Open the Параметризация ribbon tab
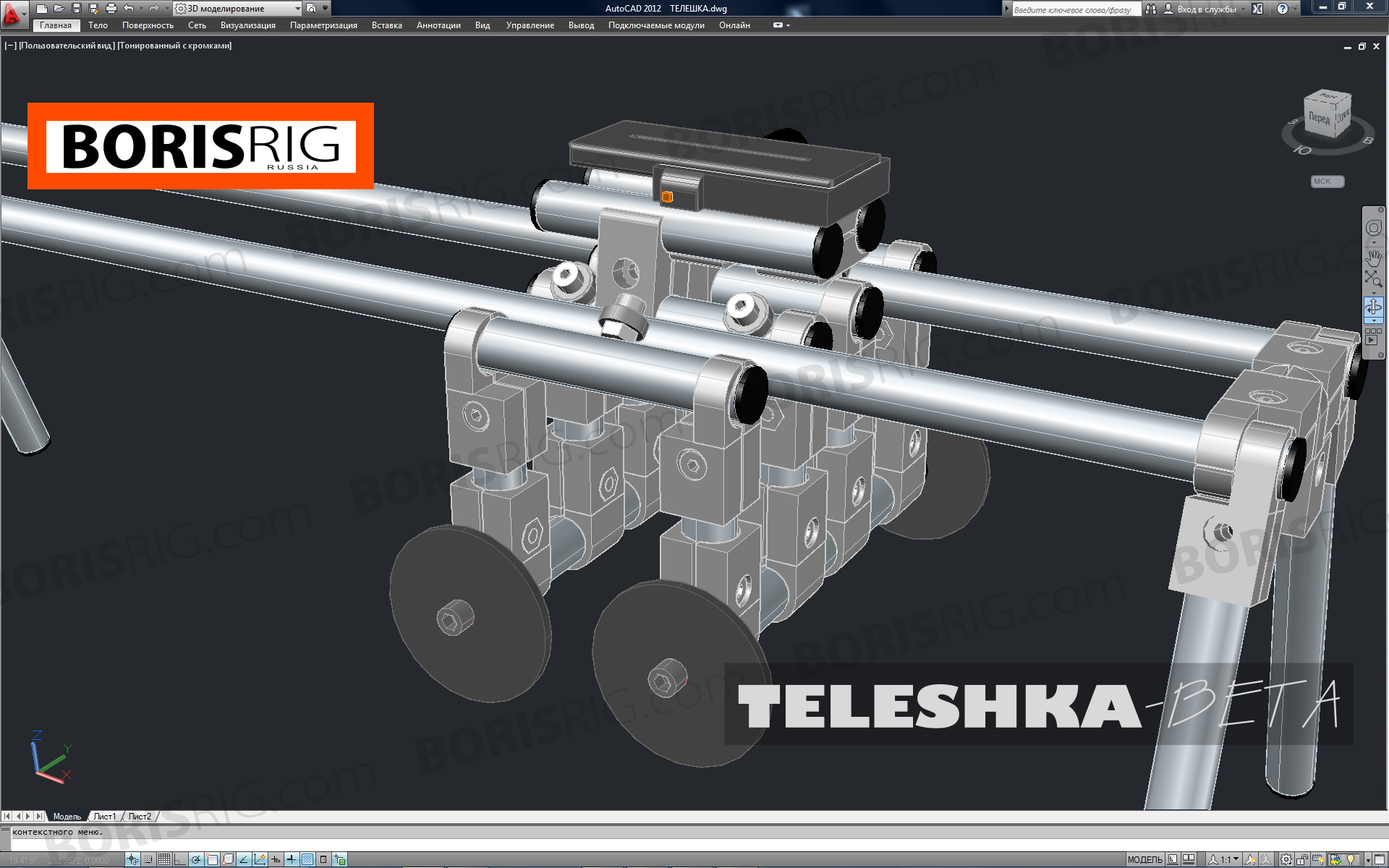1389x868 pixels. [323, 25]
